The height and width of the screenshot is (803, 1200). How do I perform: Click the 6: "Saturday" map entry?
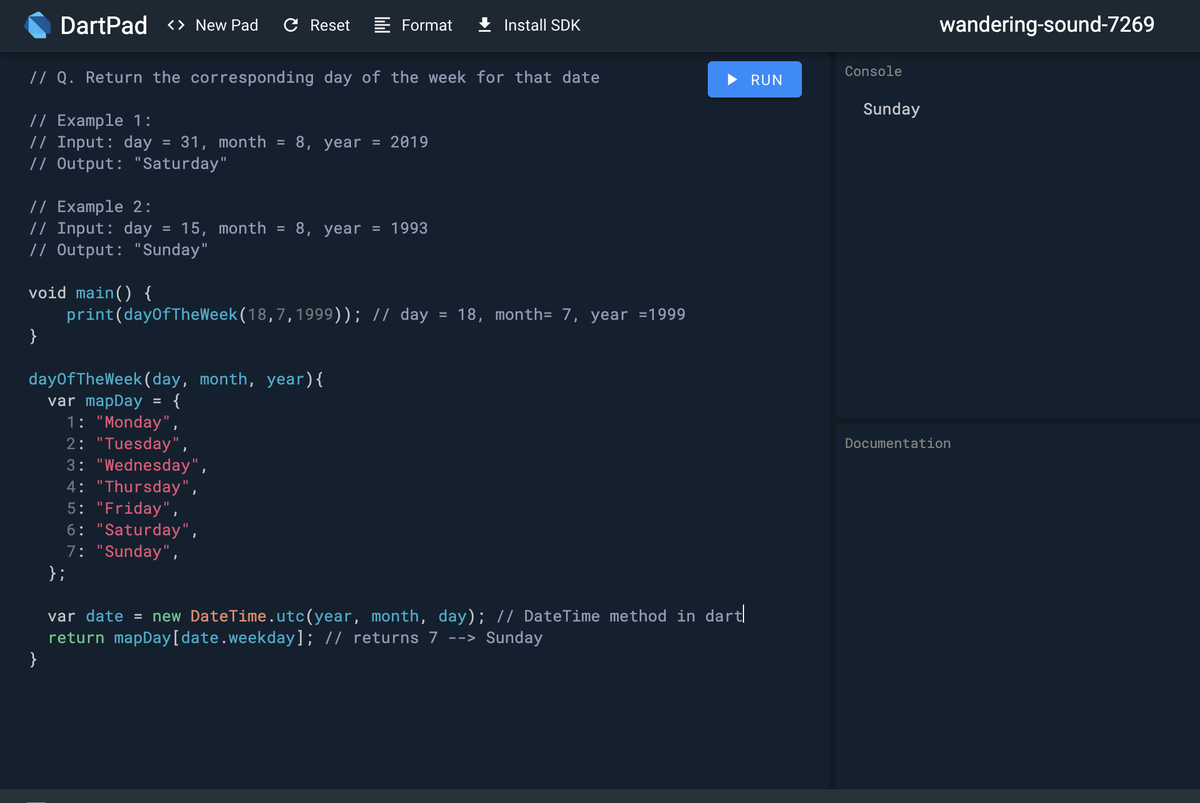click(133, 530)
